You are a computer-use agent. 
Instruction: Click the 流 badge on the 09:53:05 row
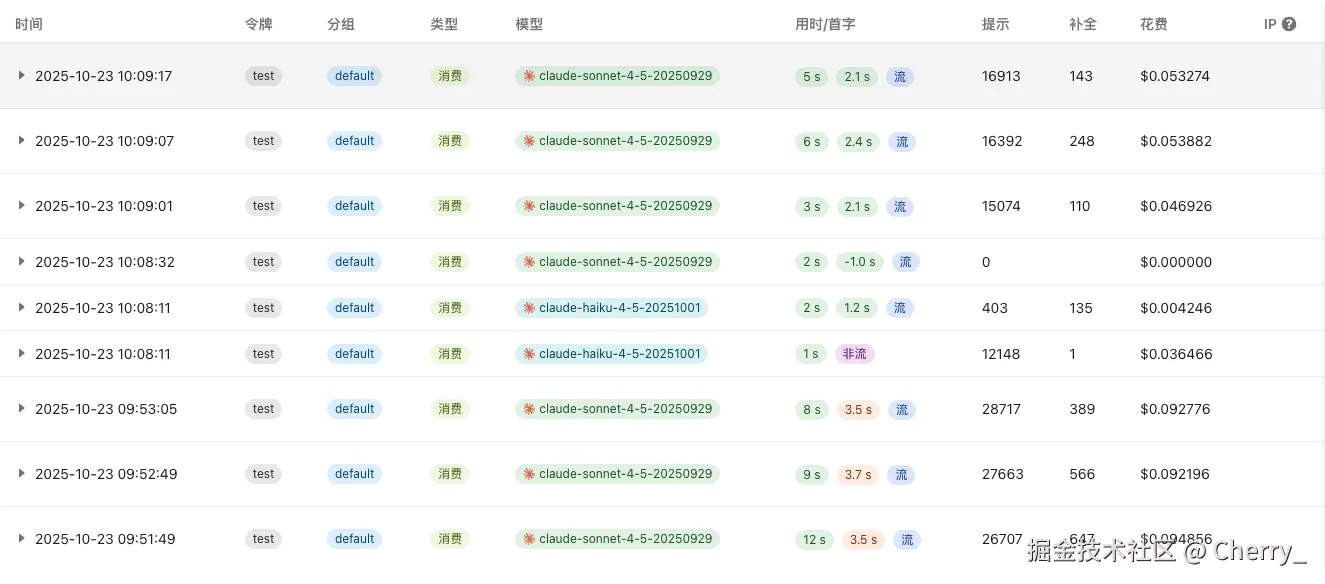click(902, 408)
